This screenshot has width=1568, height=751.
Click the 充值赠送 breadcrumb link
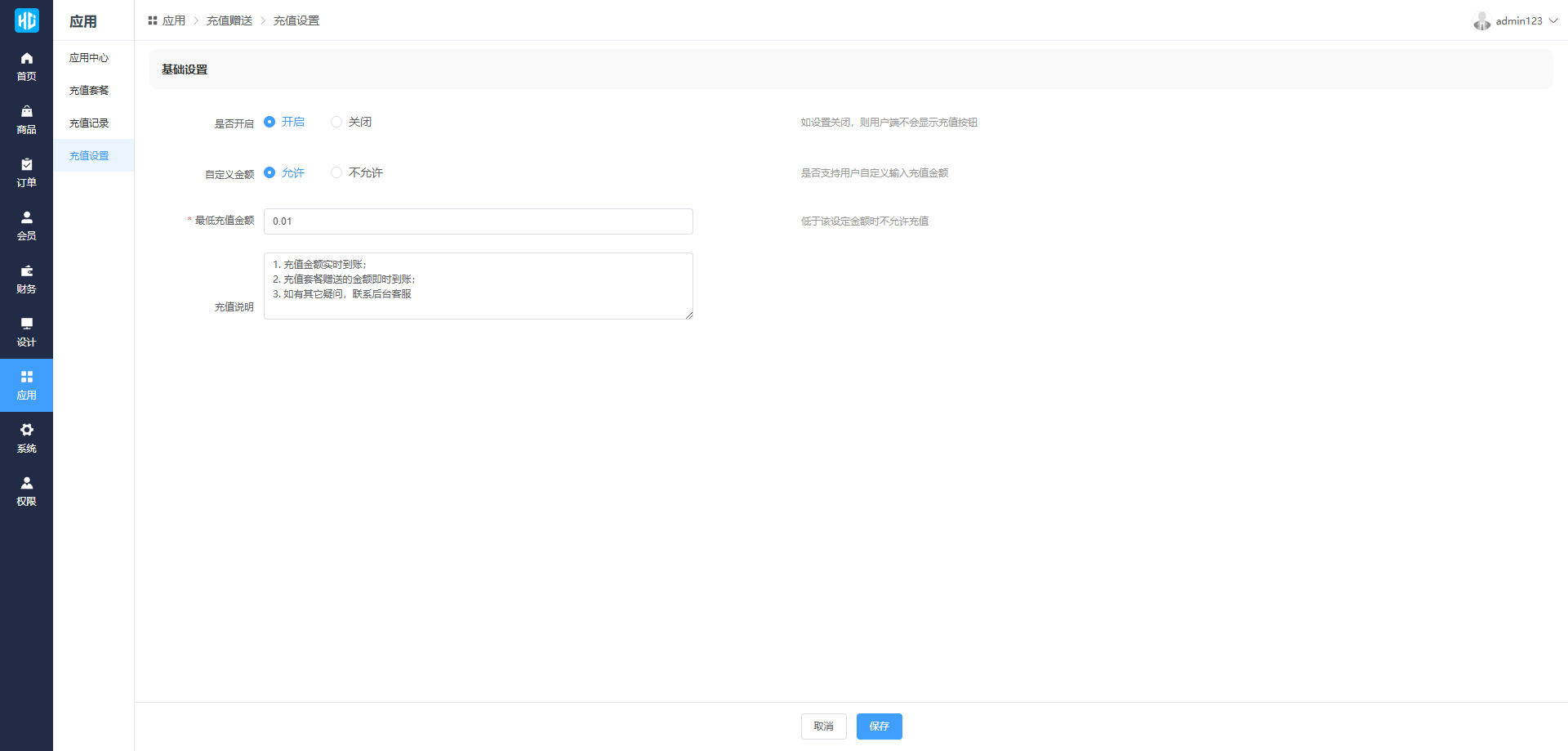click(229, 20)
